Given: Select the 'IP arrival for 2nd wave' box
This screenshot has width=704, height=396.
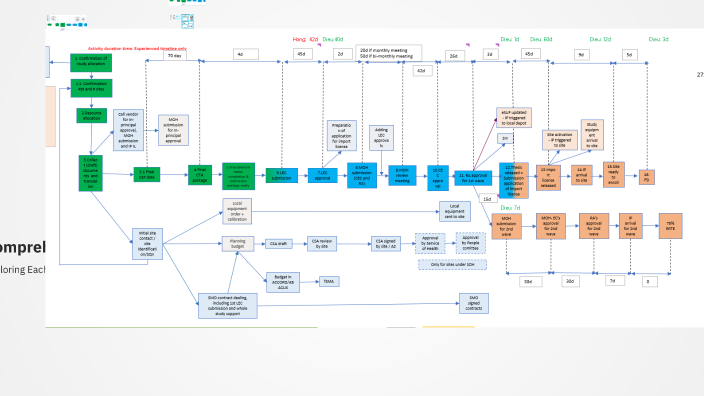Looking at the screenshot, I should pyautogui.click(x=630, y=226).
